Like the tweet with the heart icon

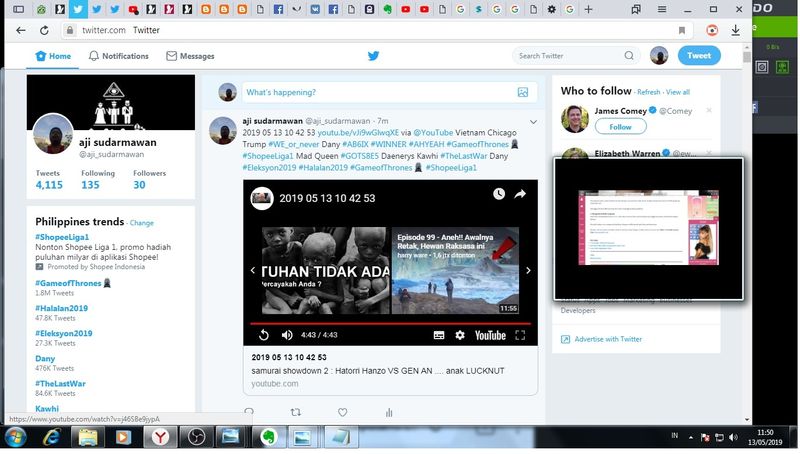(342, 412)
